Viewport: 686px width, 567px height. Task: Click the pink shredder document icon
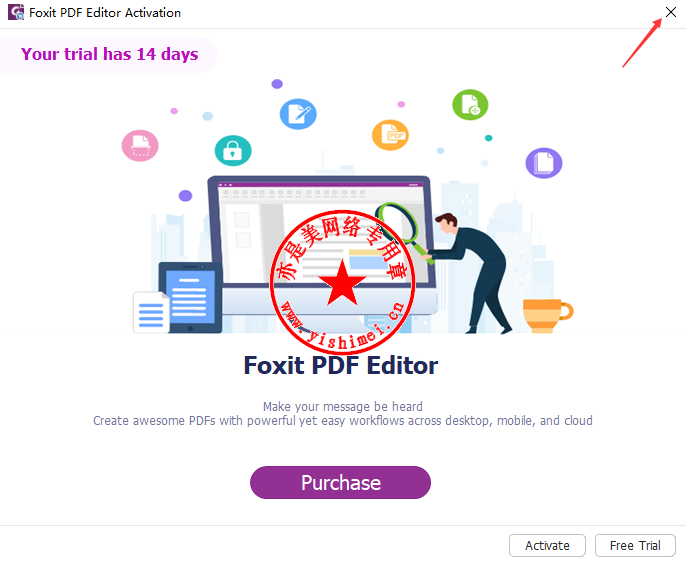pos(140,146)
